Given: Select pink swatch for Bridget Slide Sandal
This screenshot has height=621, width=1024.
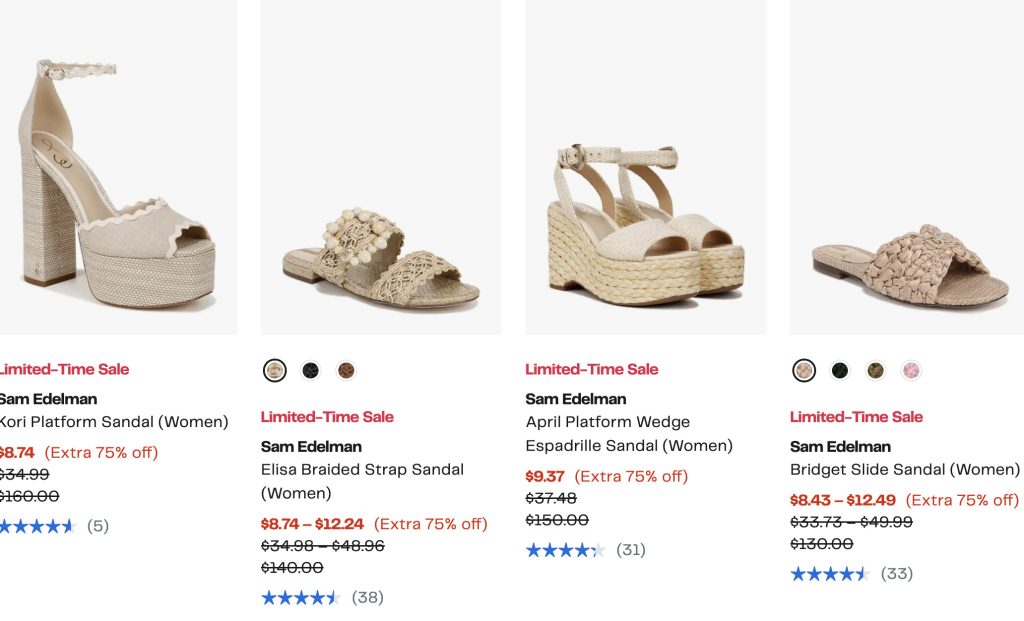Looking at the screenshot, I should (911, 371).
